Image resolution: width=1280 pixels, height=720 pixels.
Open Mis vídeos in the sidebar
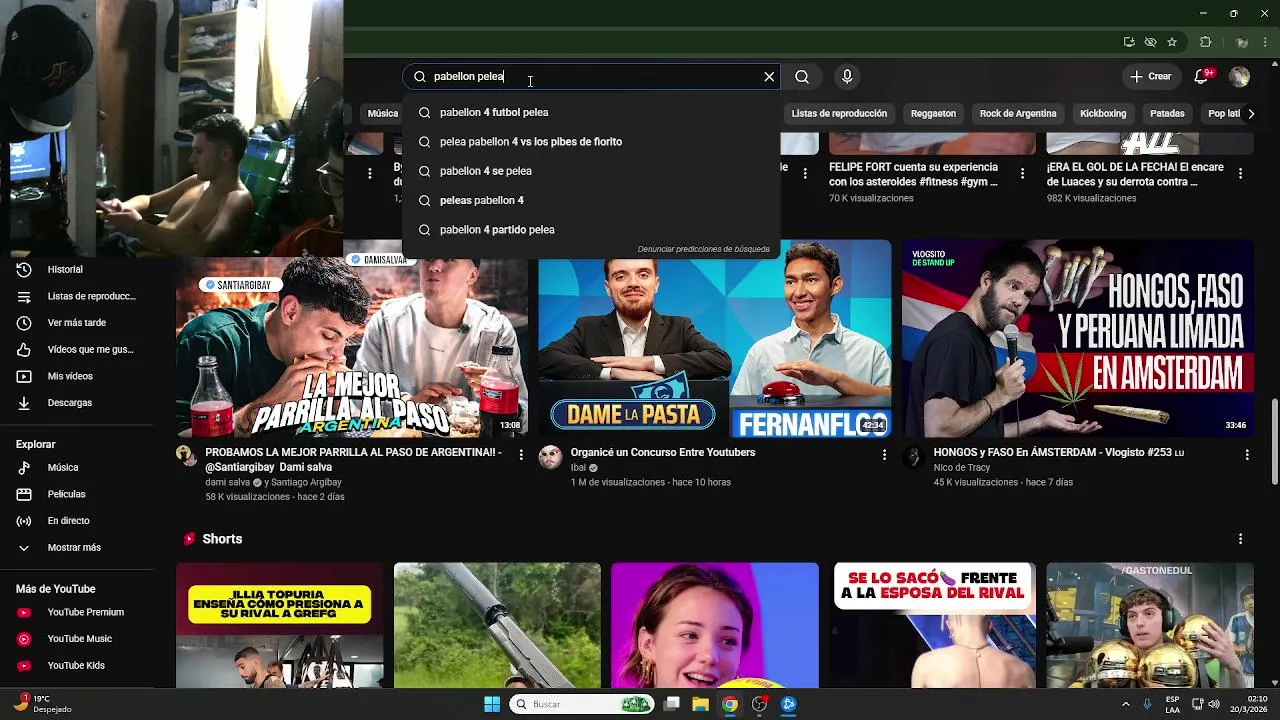coord(77,376)
